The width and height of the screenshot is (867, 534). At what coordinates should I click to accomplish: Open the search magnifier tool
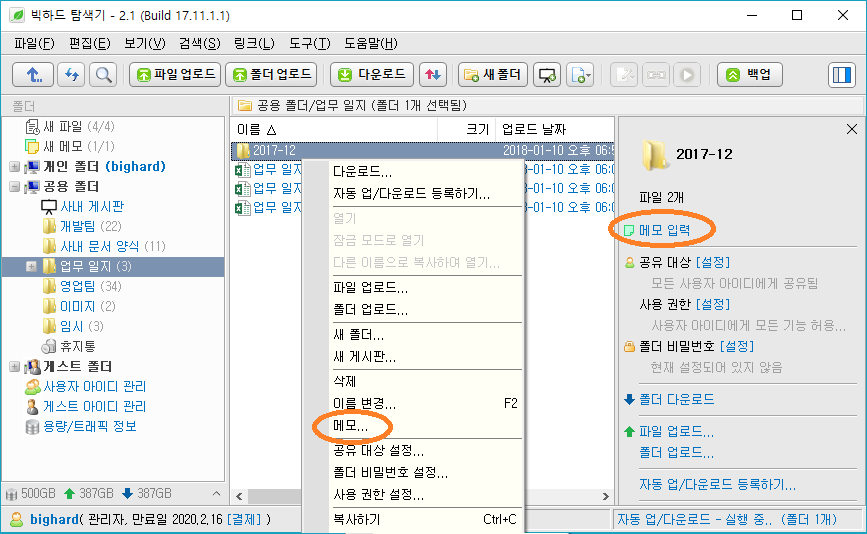103,75
